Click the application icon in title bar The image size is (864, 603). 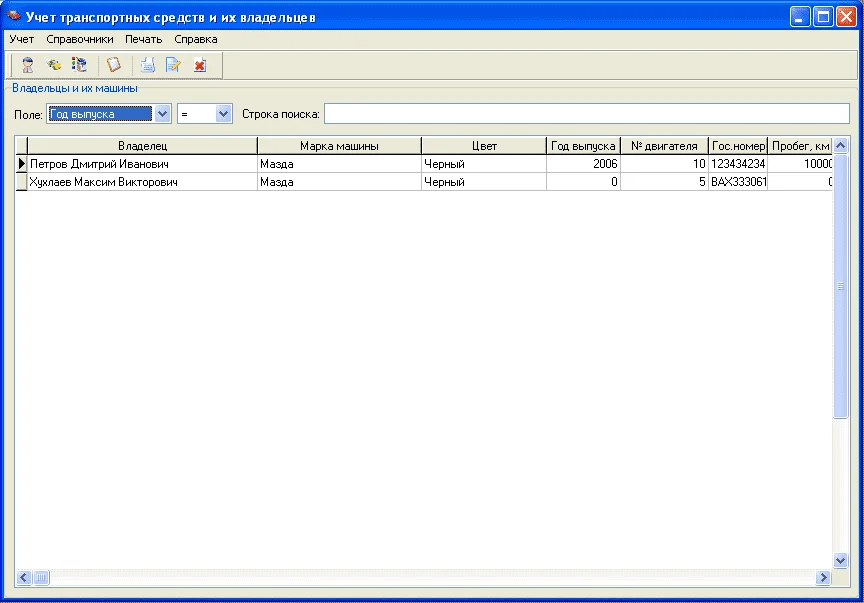[x=14, y=16]
